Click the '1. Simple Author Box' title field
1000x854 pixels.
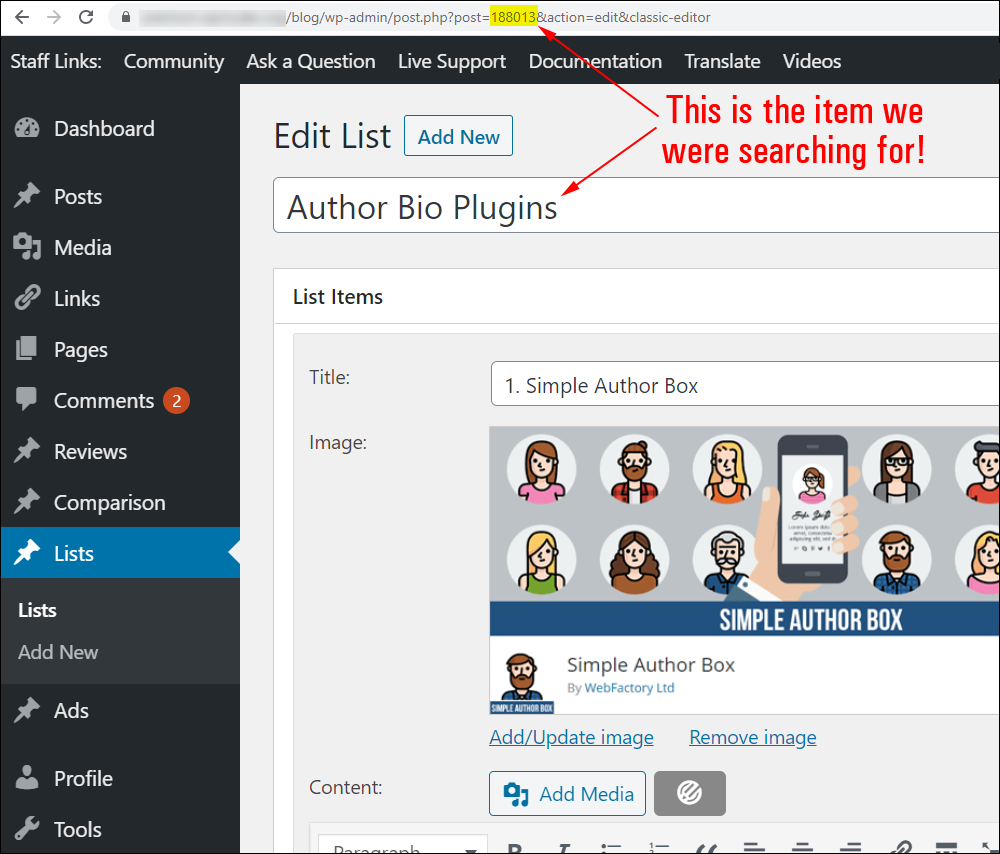tap(745, 384)
